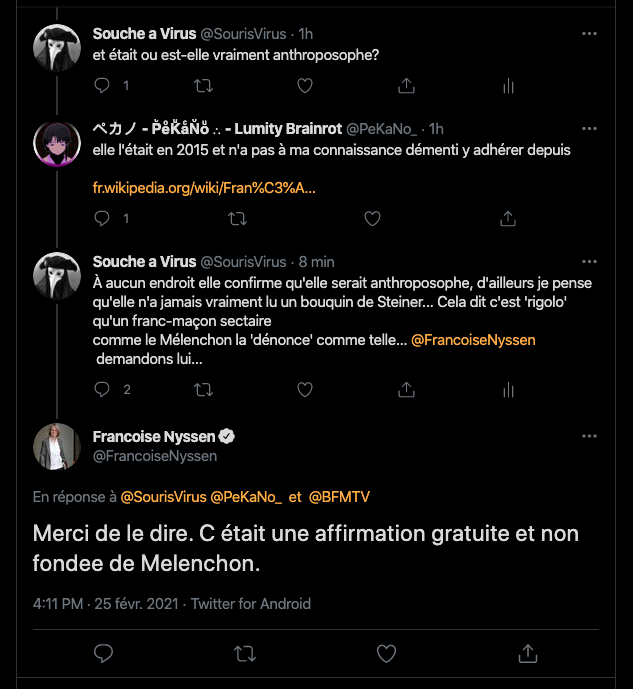The width and height of the screenshot is (633, 689).
Task: Share the first Souche a Virus tweet
Action: pos(406,86)
